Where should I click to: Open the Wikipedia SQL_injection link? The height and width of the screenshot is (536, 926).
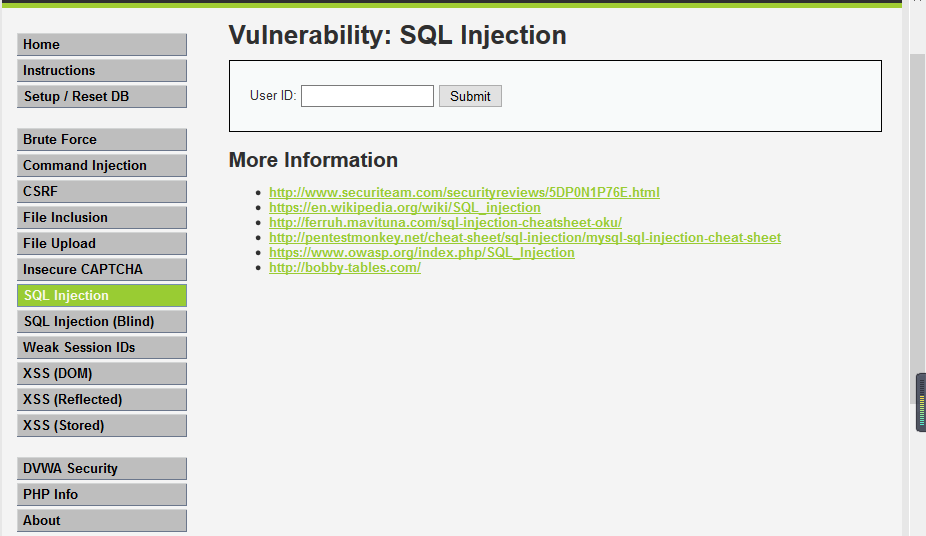pos(404,208)
